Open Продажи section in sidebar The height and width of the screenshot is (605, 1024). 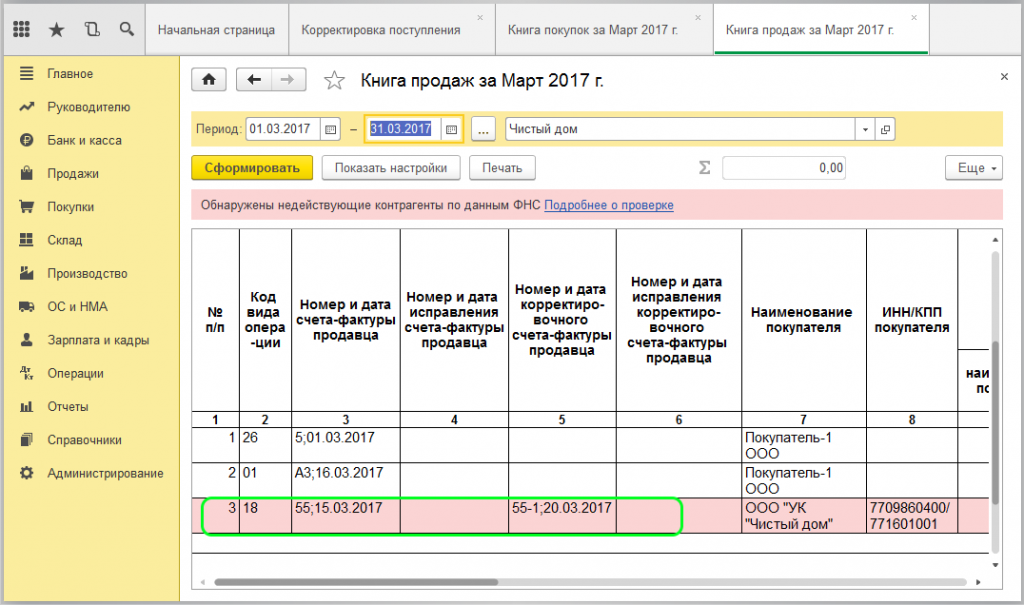72,173
